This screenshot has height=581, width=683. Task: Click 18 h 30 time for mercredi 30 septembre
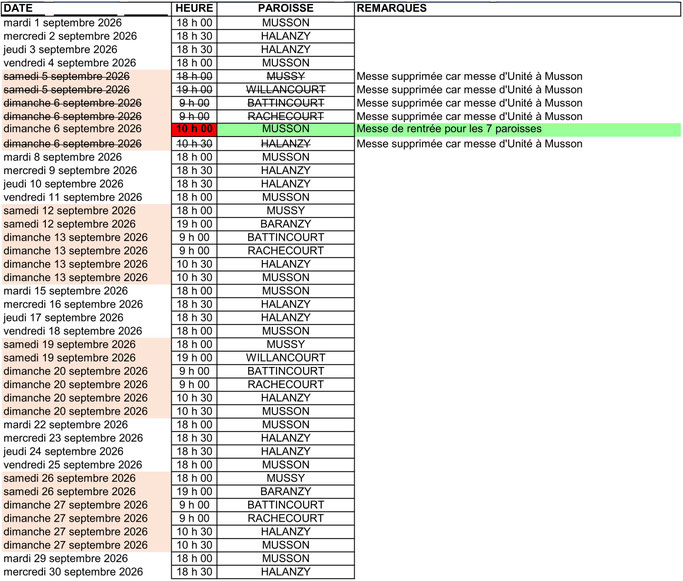pyautogui.click(x=194, y=572)
